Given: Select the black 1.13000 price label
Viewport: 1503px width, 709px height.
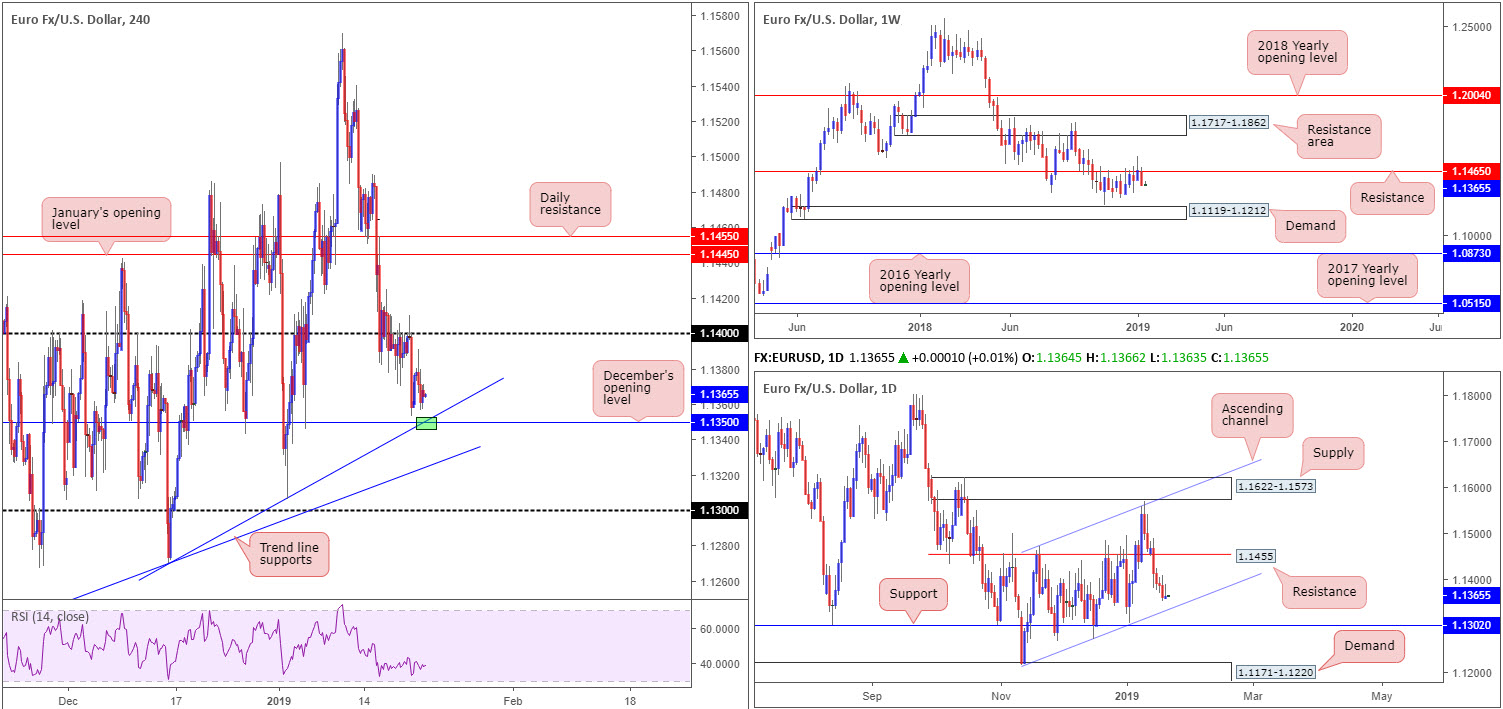Looking at the screenshot, I should pos(719,511).
